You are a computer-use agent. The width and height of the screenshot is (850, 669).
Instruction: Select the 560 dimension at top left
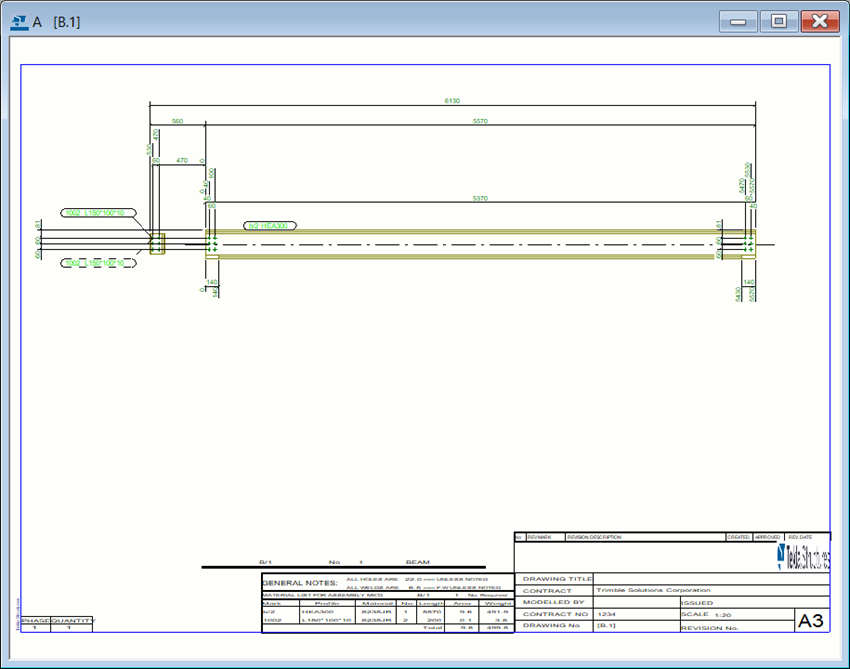(x=177, y=121)
